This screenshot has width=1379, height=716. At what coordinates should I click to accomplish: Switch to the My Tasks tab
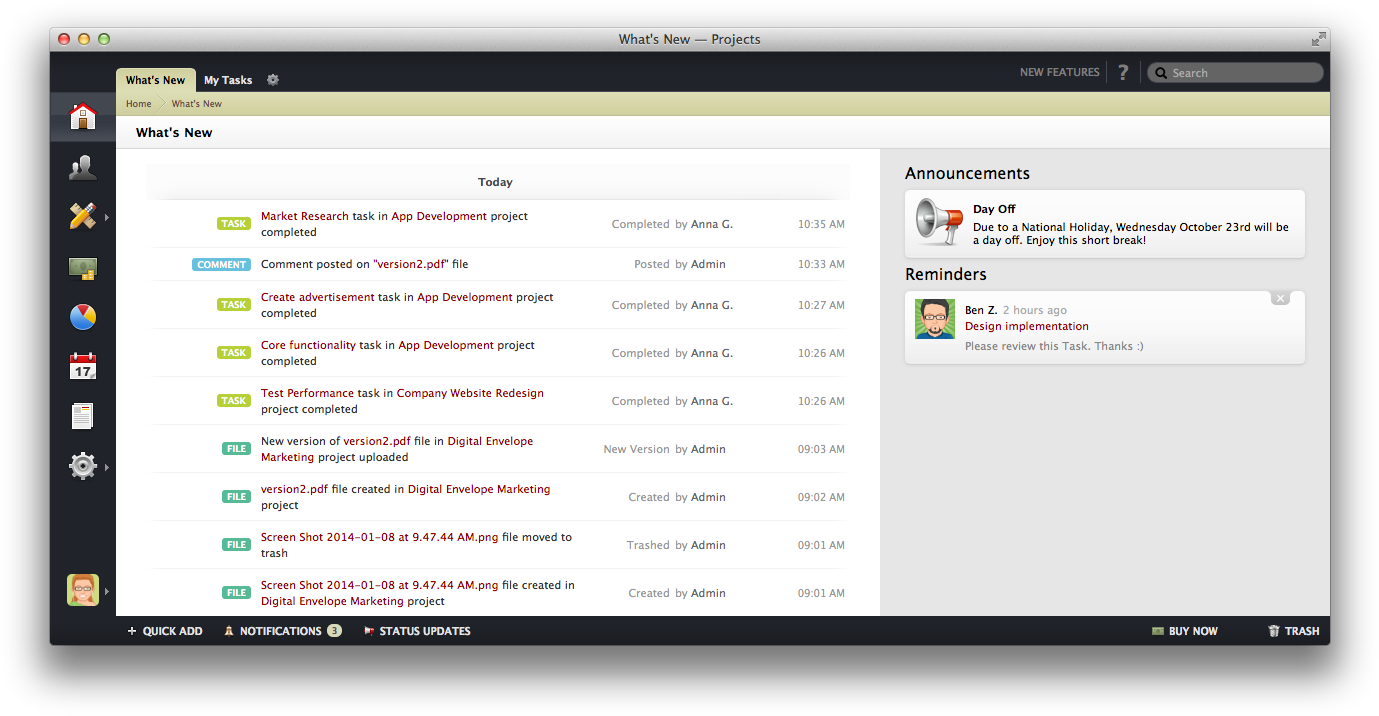pos(228,79)
